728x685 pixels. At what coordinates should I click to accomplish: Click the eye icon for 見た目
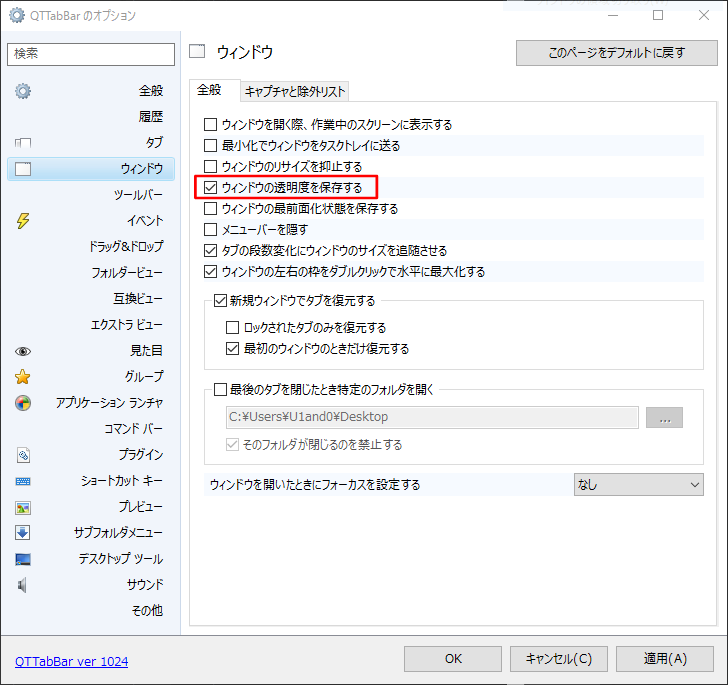pyautogui.click(x=23, y=351)
